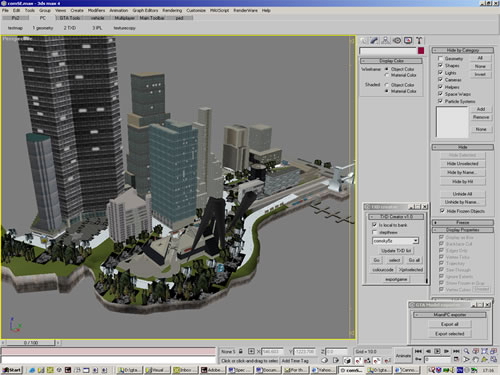Open the MAXScript menu
Image resolution: width=500 pixels, height=375 pixels.
(x=219, y=10)
